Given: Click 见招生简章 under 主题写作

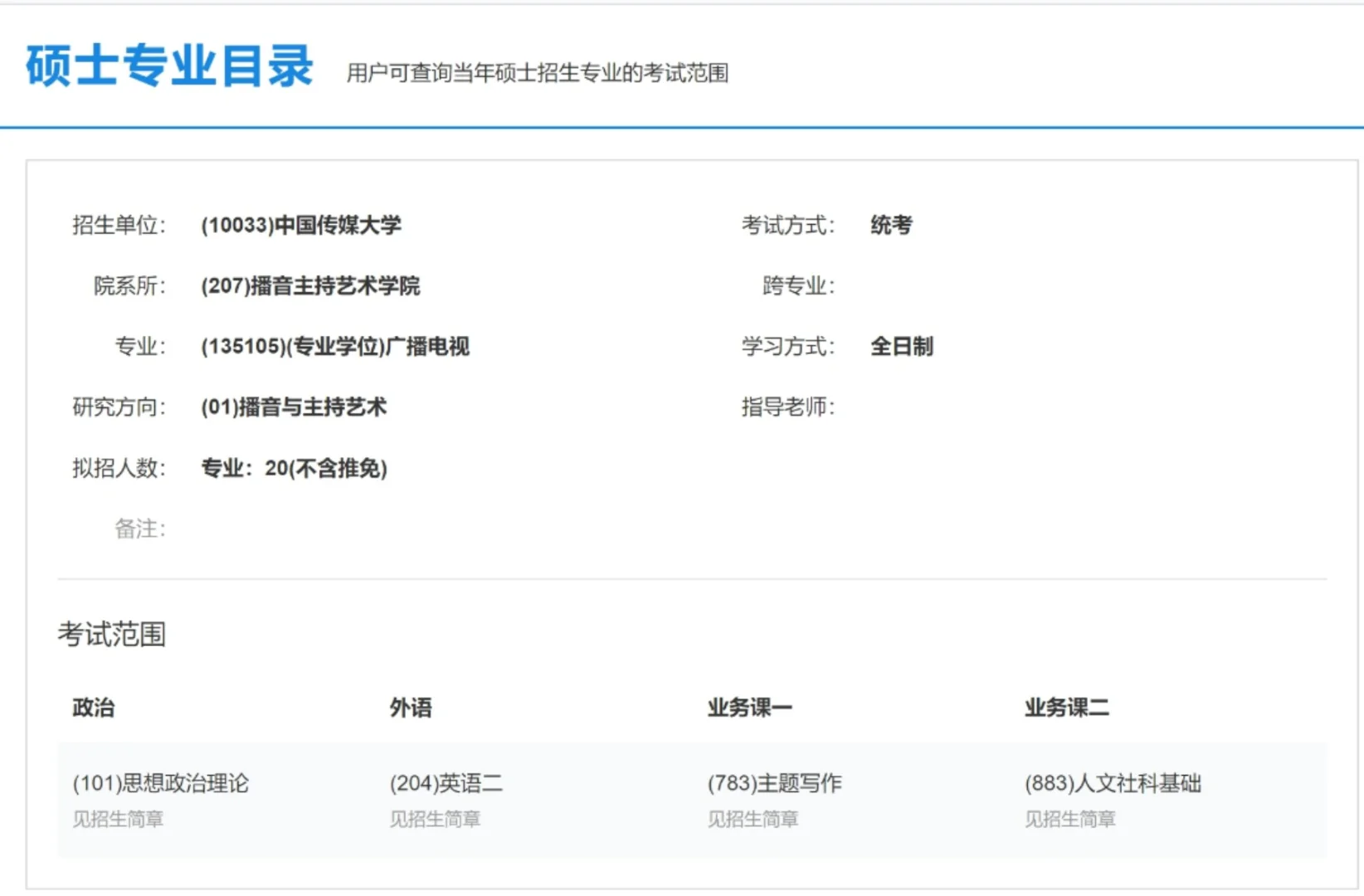Looking at the screenshot, I should pyautogui.click(x=753, y=820).
